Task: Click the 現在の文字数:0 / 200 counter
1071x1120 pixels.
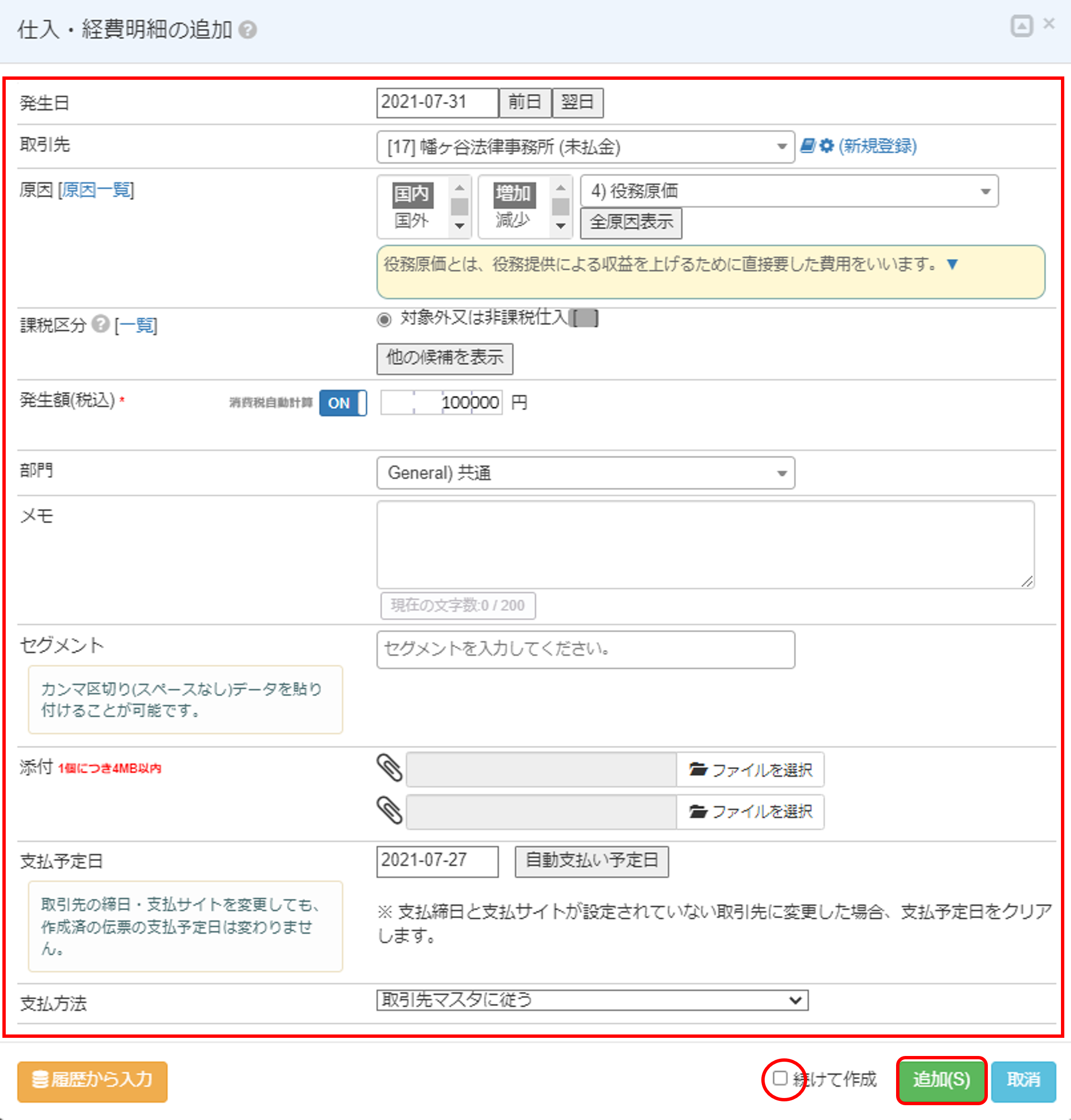Action: click(458, 605)
